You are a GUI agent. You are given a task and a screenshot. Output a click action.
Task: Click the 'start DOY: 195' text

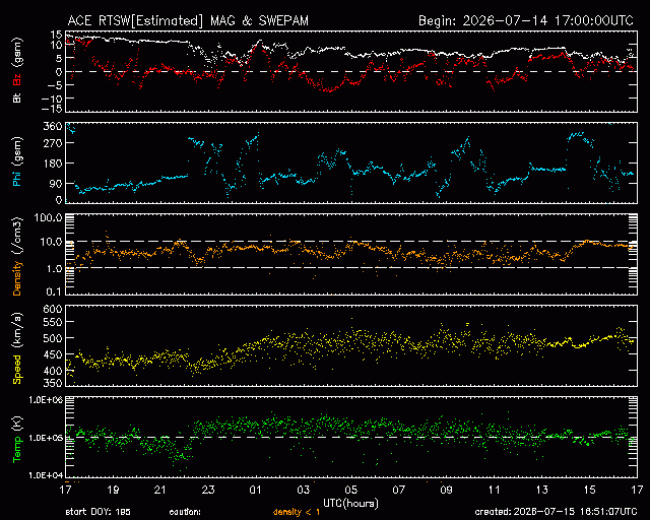98,512
